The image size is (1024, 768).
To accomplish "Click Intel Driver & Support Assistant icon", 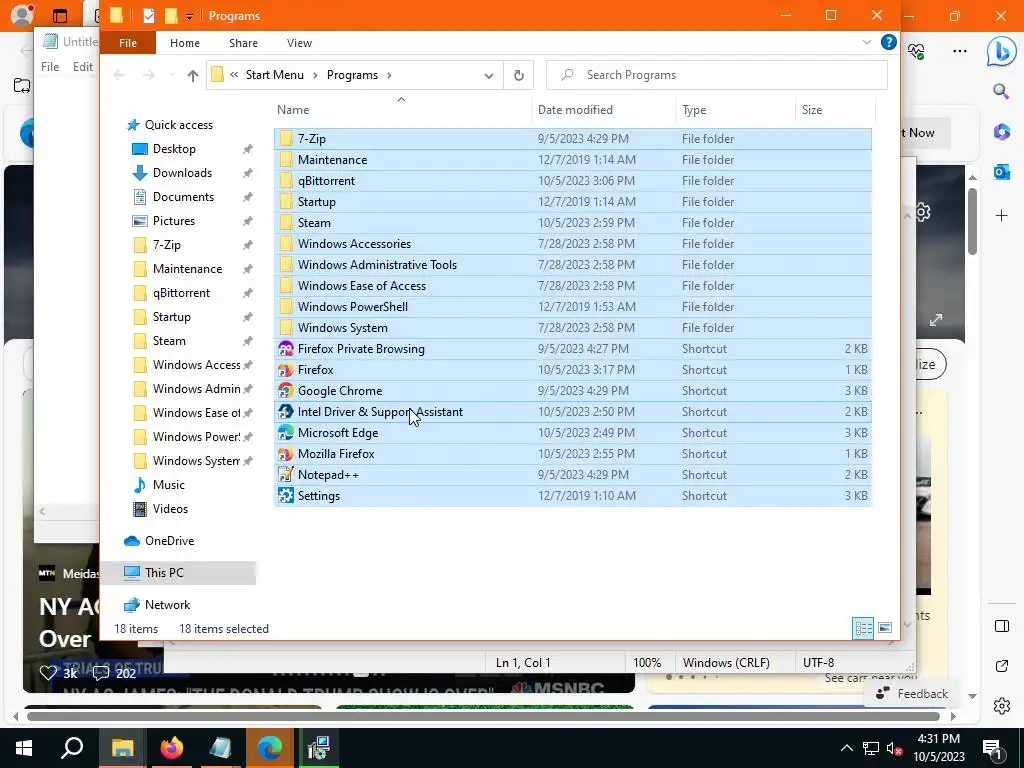I will (285, 411).
